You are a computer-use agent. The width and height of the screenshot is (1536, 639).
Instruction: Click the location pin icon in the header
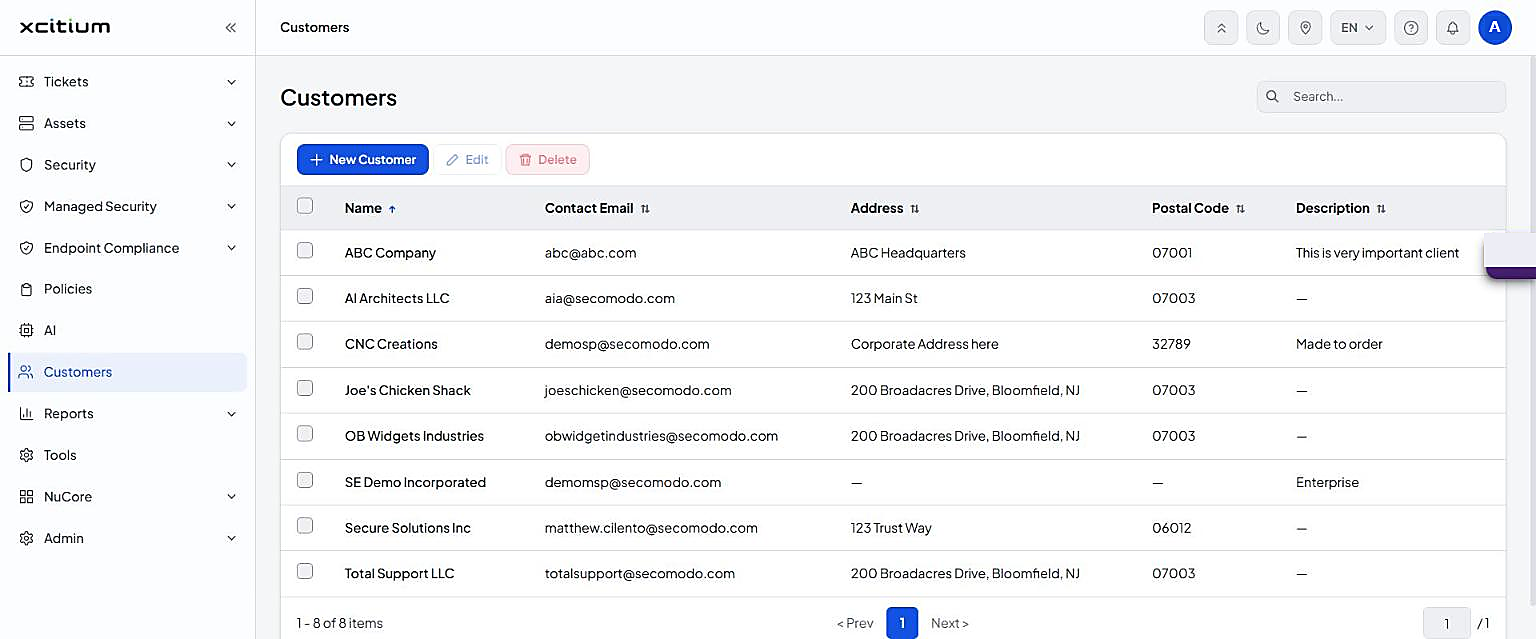tap(1305, 28)
